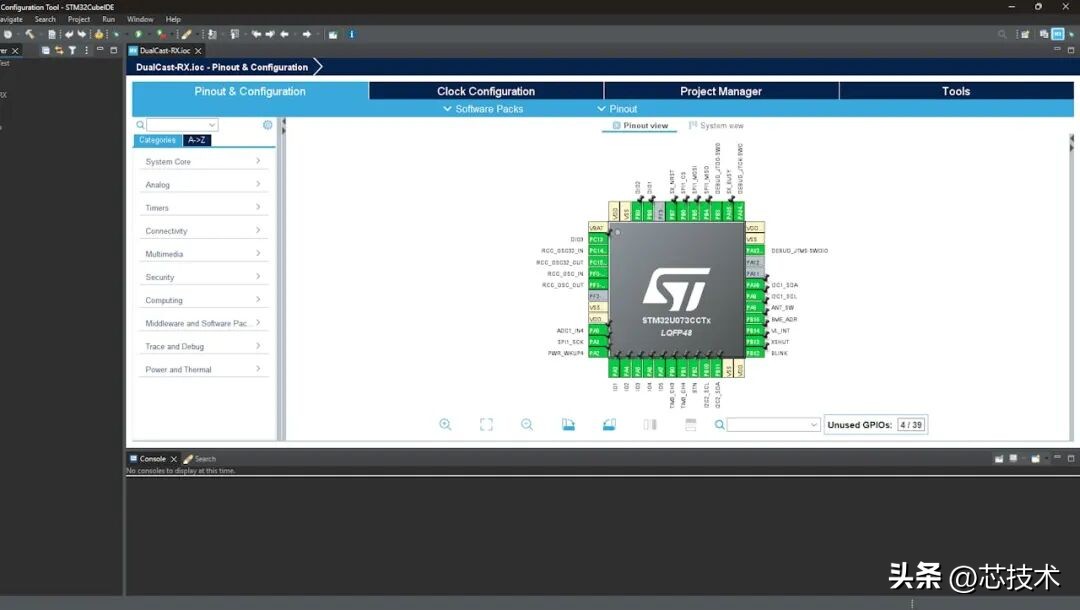Open the category search dropdown arrow

pyautogui.click(x=212, y=125)
